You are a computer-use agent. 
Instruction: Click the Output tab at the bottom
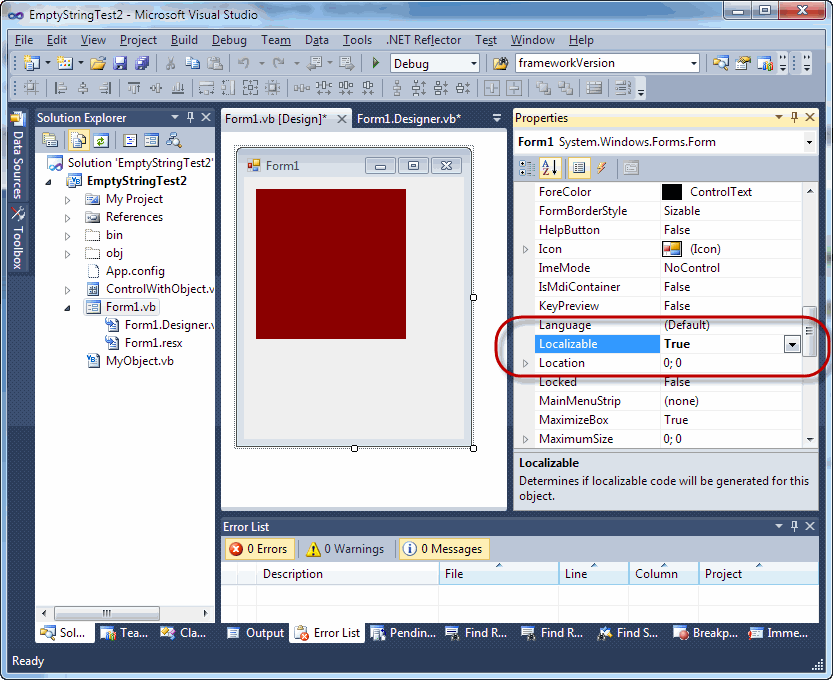point(256,633)
